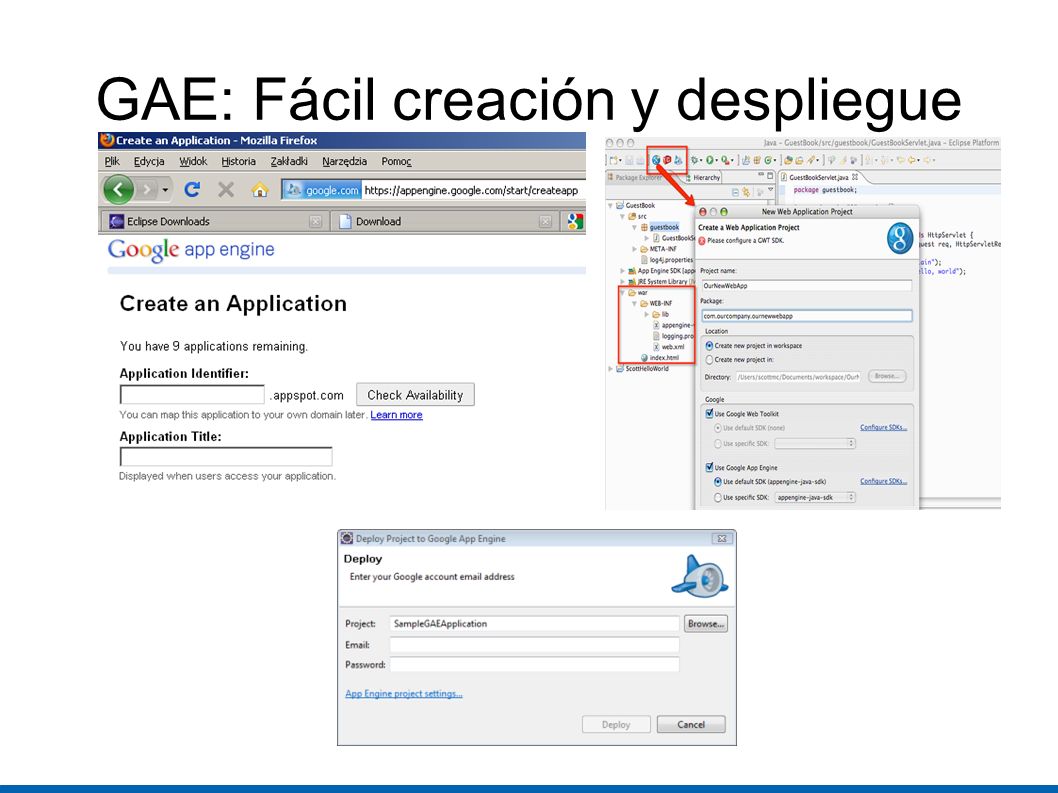The width and height of the screenshot is (1058, 793).
Task: Switch to Download tab in Firefox
Action: pyautogui.click(x=445, y=221)
